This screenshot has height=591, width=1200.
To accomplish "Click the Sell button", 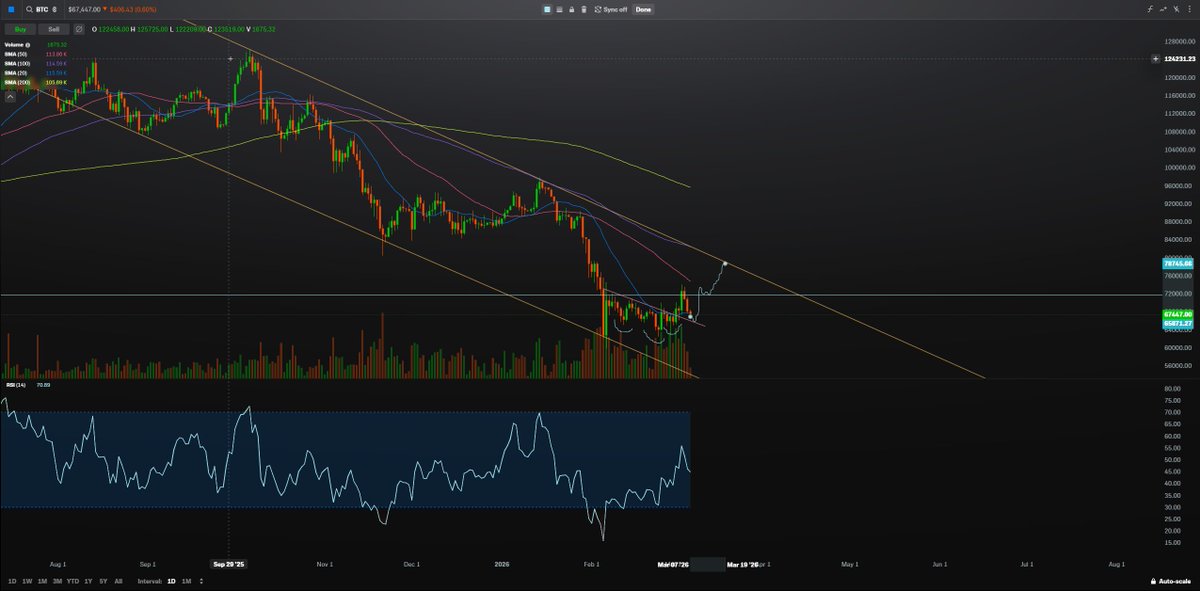I will [x=54, y=29].
